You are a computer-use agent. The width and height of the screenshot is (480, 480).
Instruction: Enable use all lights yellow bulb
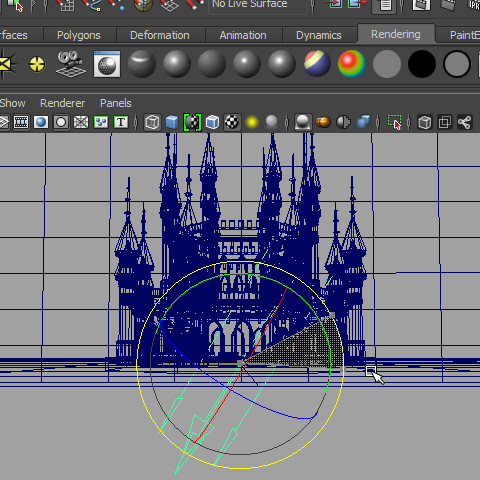tap(252, 123)
